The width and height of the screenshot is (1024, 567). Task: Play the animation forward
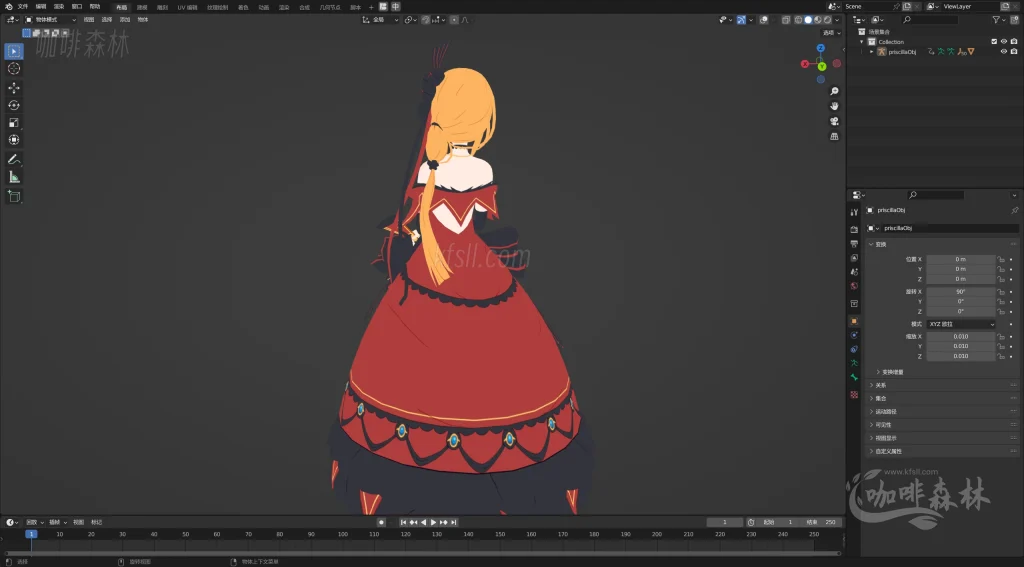(x=433, y=523)
